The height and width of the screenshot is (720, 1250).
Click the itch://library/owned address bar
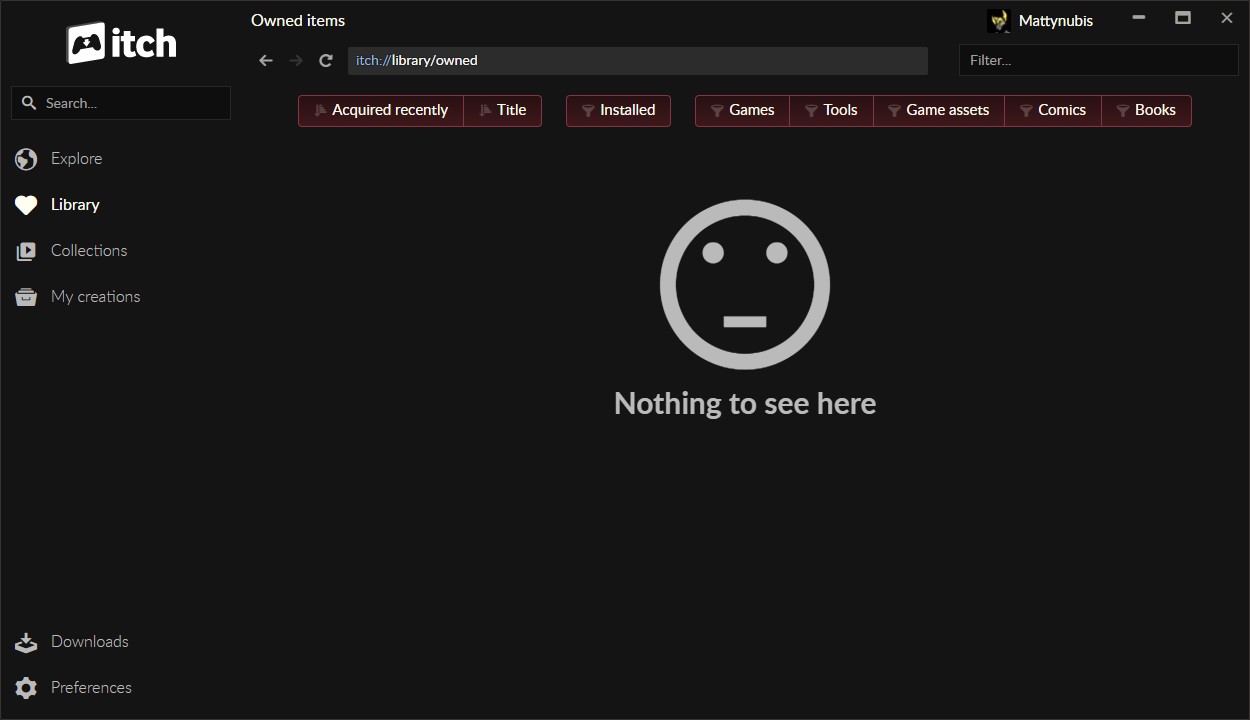tap(638, 60)
